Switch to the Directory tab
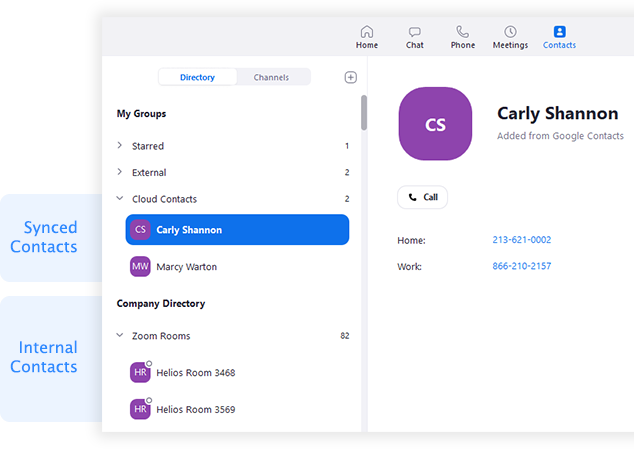The width and height of the screenshot is (634, 449). pos(197,77)
